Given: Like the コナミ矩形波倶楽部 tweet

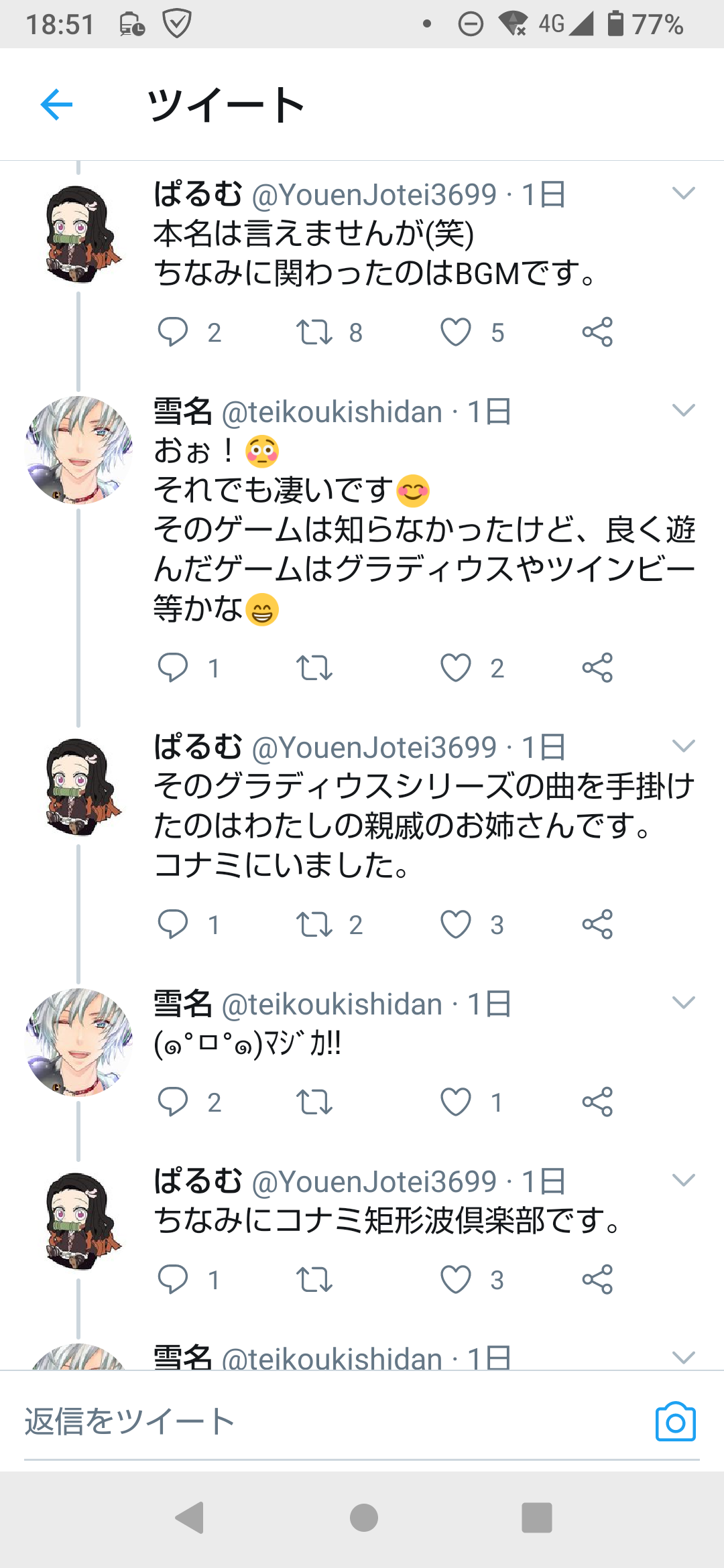Looking at the screenshot, I should (x=456, y=1279).
